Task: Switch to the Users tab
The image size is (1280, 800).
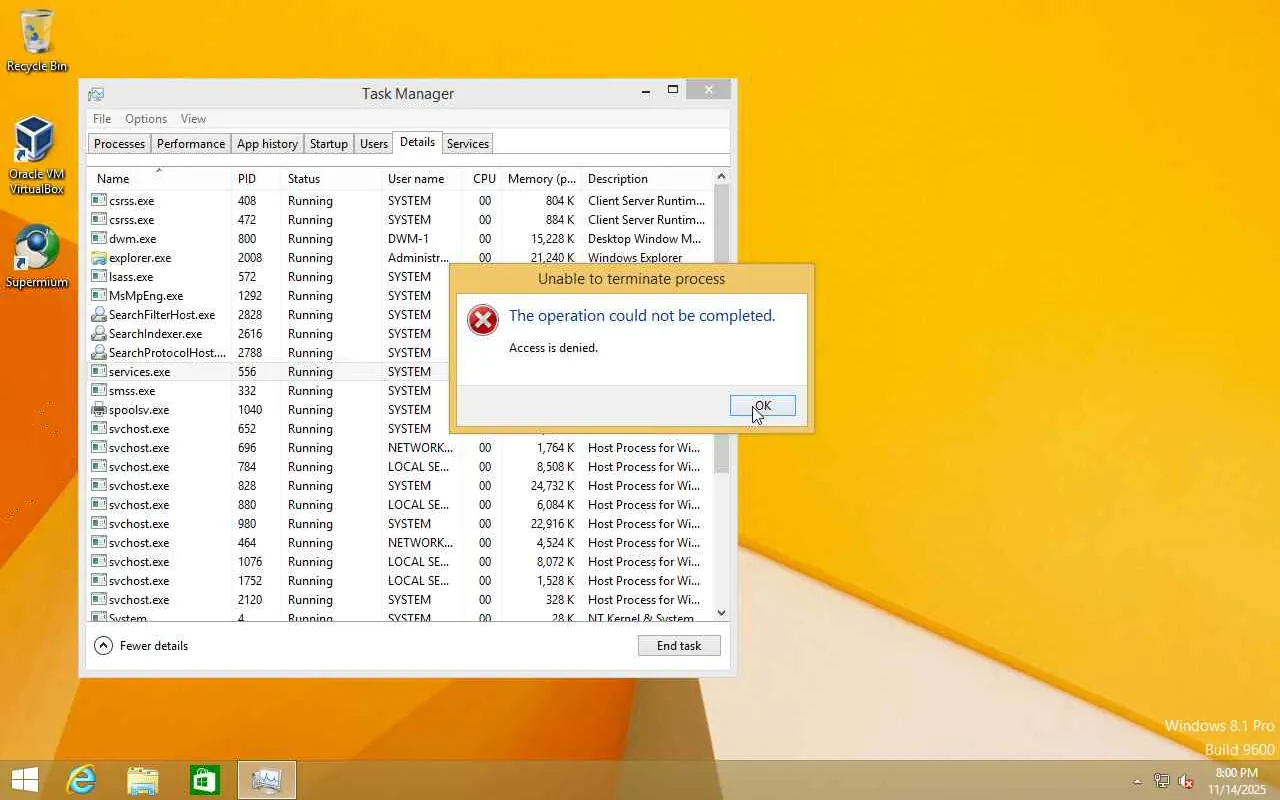Action: [374, 144]
